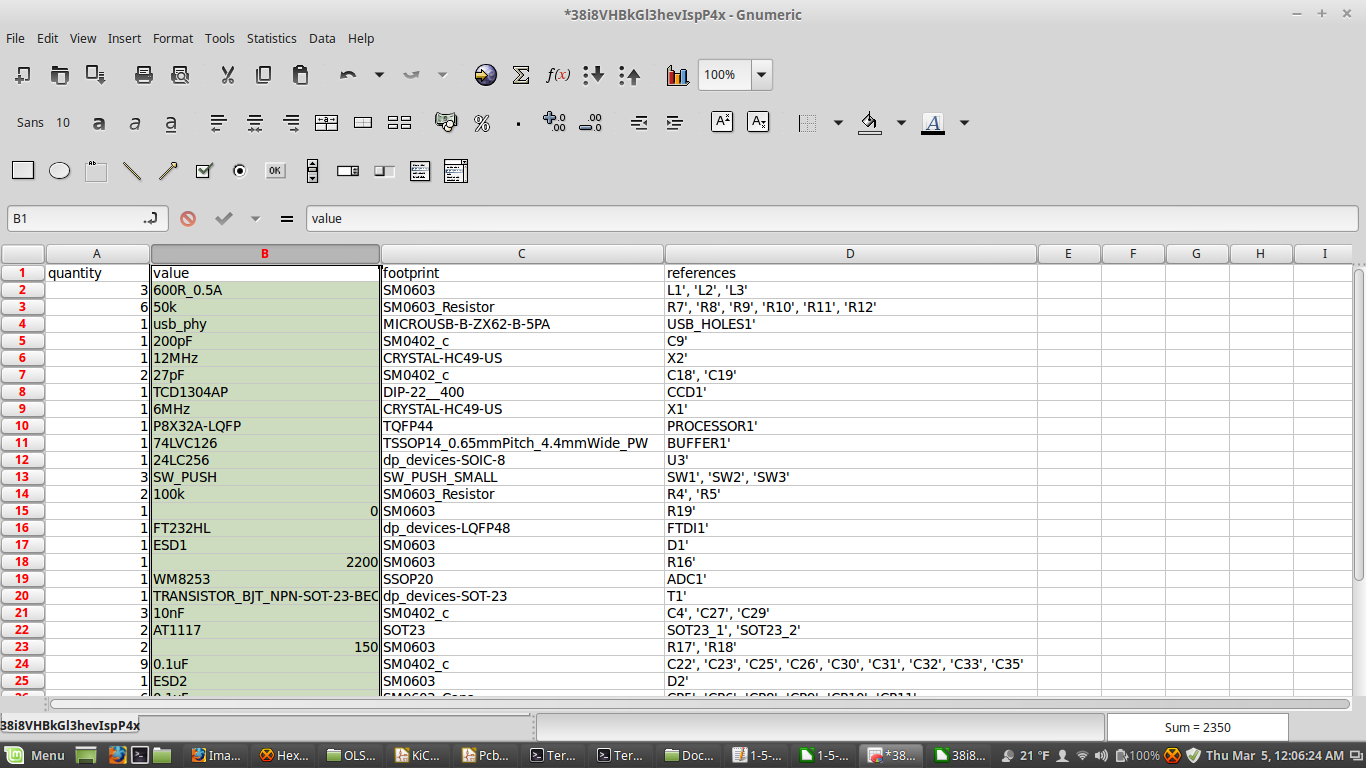This screenshot has height=768, width=1366.
Task: Open the Edit menu
Action: click(47, 38)
